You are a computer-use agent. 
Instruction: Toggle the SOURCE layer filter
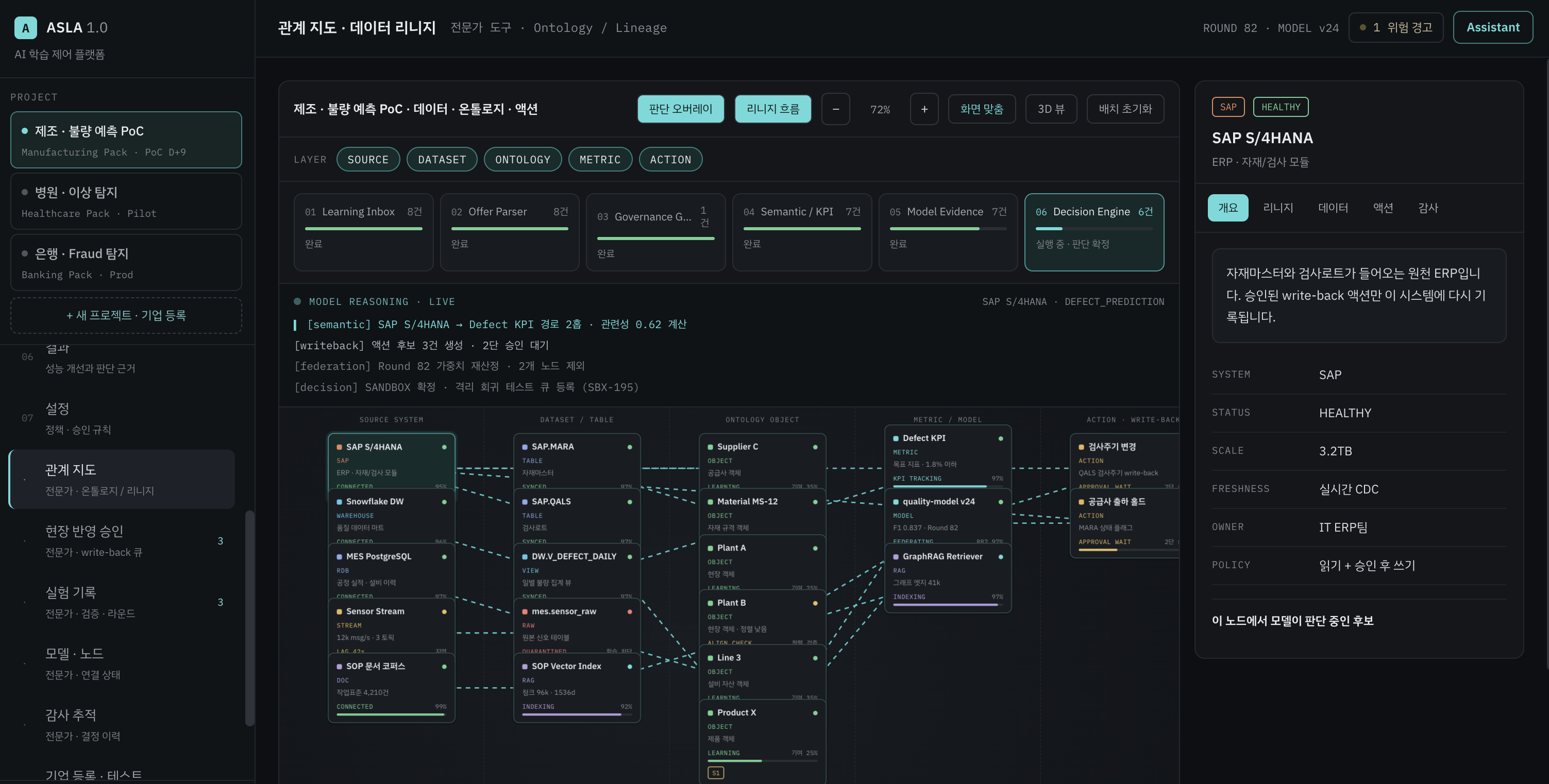click(x=368, y=159)
